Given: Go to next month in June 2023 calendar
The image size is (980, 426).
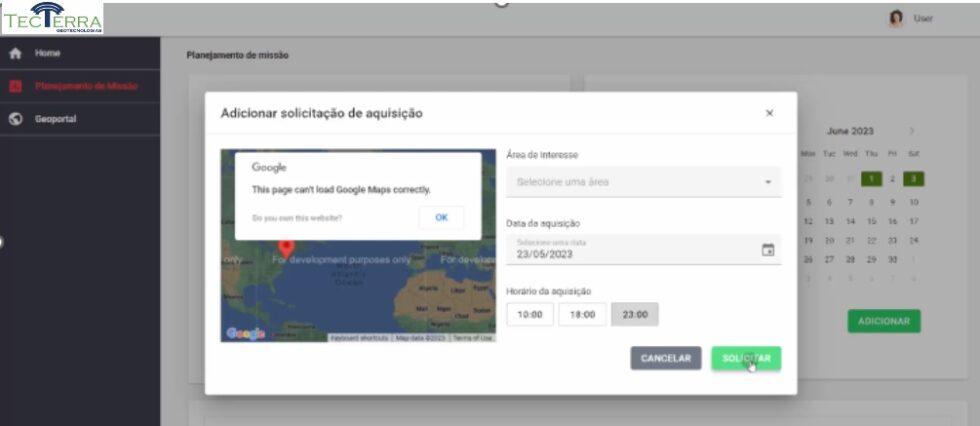Looking at the screenshot, I should [x=911, y=131].
